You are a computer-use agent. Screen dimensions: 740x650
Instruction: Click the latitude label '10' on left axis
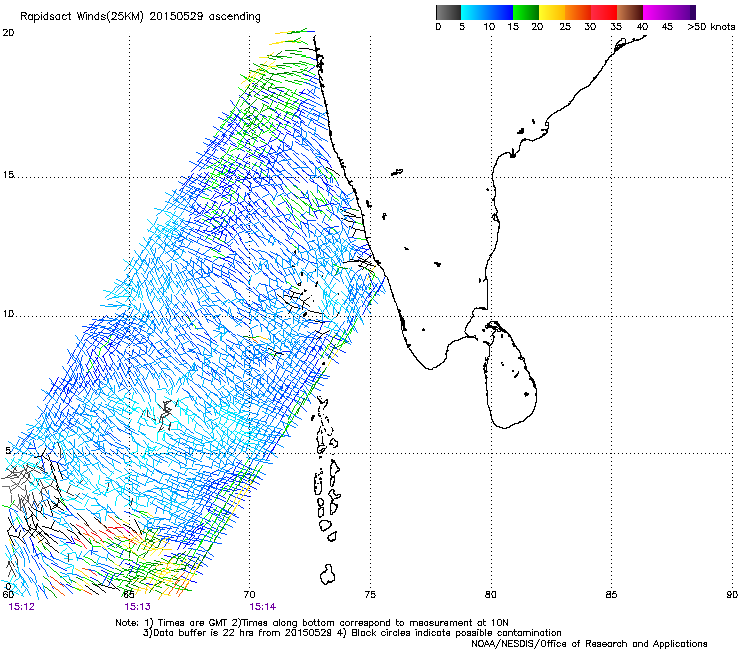pos(8,314)
